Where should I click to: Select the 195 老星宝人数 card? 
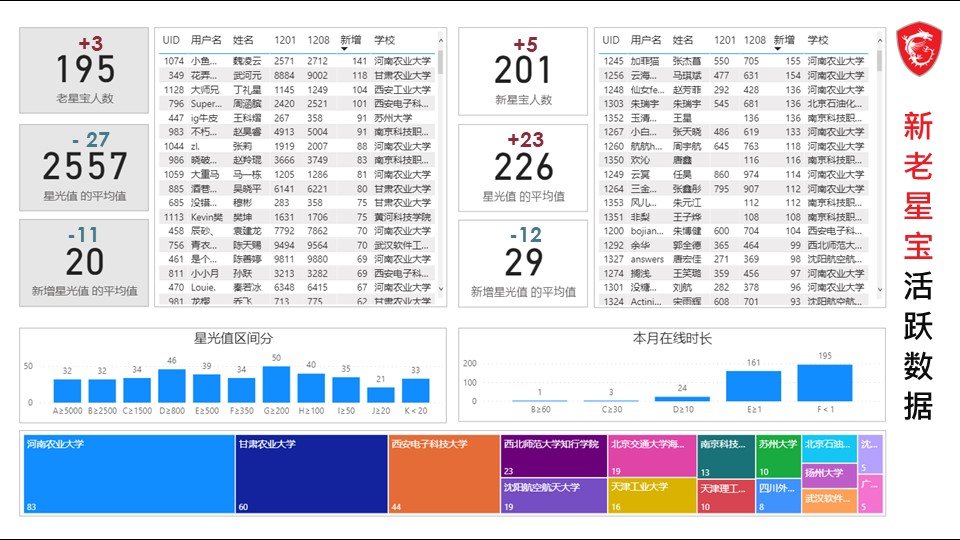(x=84, y=70)
